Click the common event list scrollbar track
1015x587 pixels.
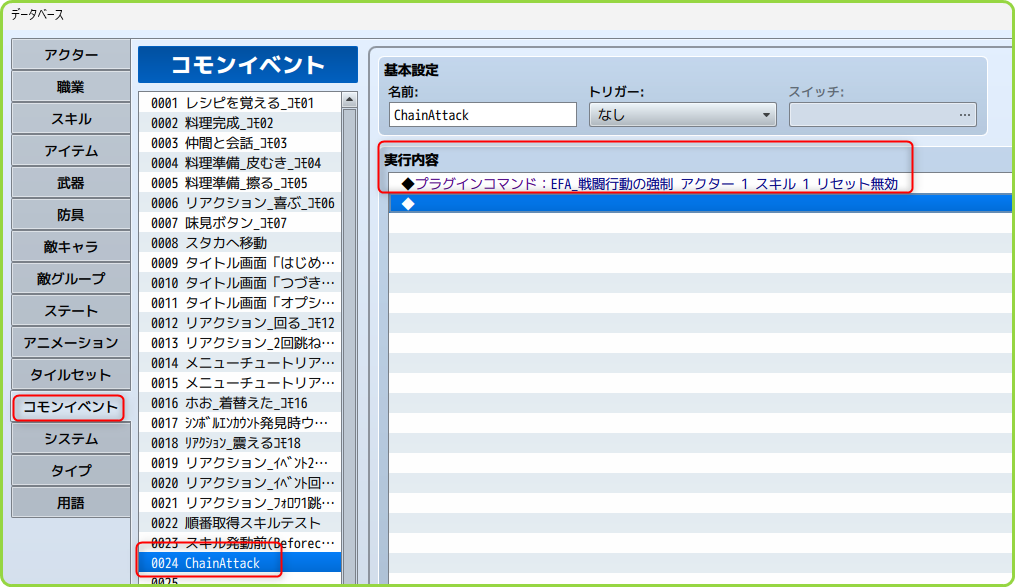tap(350, 346)
